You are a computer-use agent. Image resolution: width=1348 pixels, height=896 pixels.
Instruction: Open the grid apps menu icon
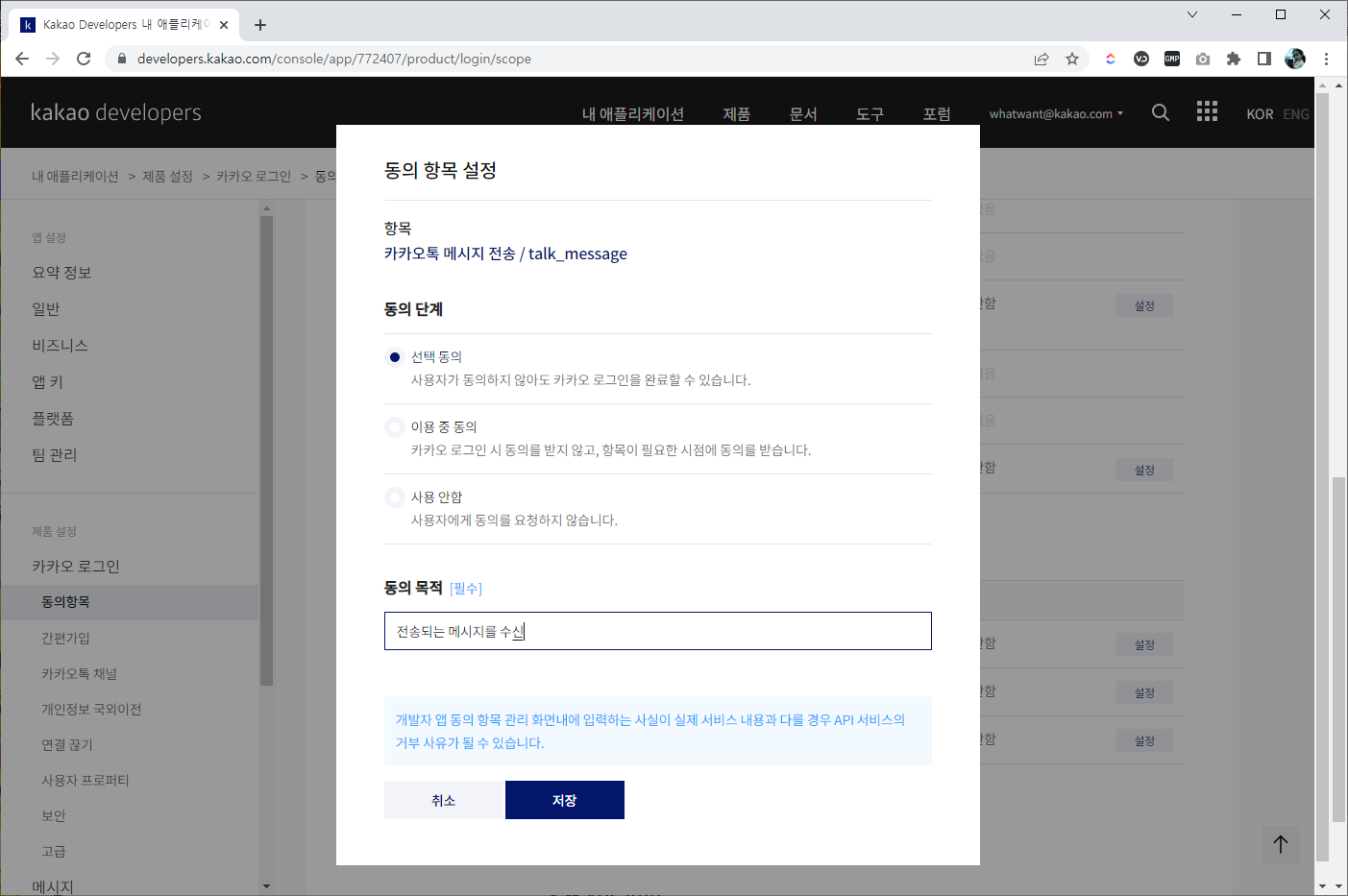(1207, 111)
